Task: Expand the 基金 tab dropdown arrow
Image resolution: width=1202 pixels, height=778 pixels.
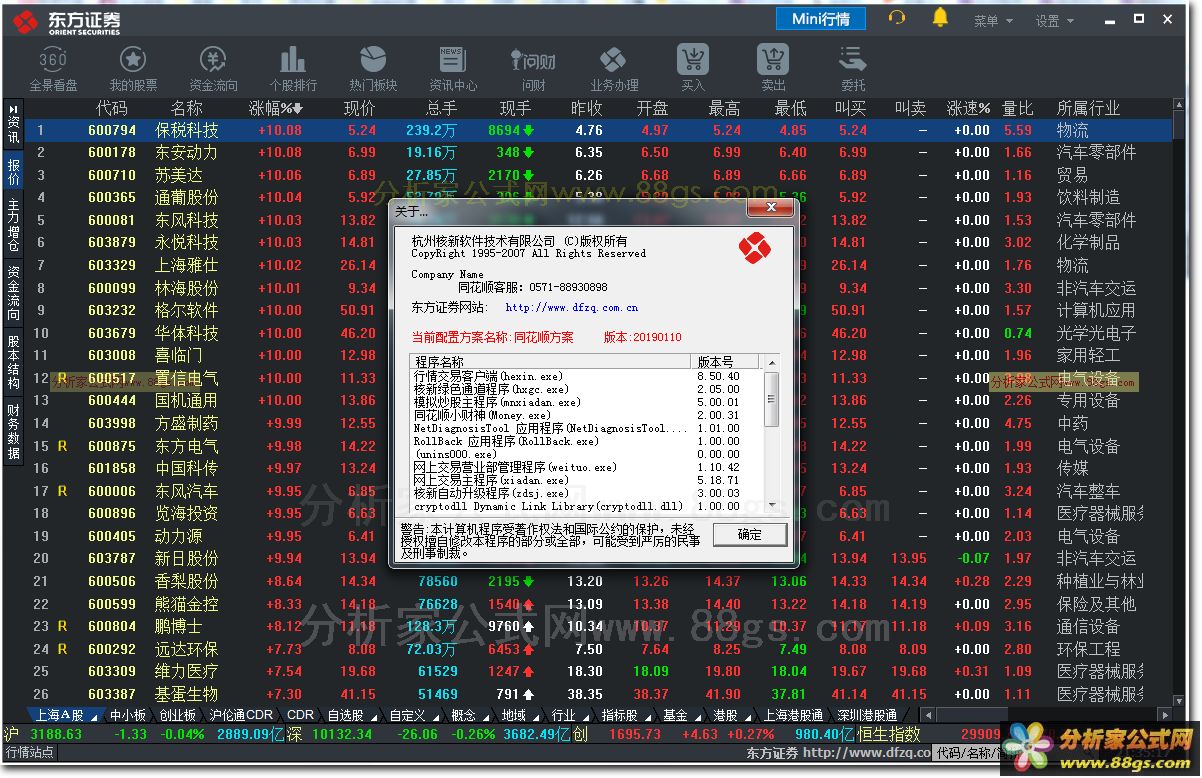Action: point(697,716)
